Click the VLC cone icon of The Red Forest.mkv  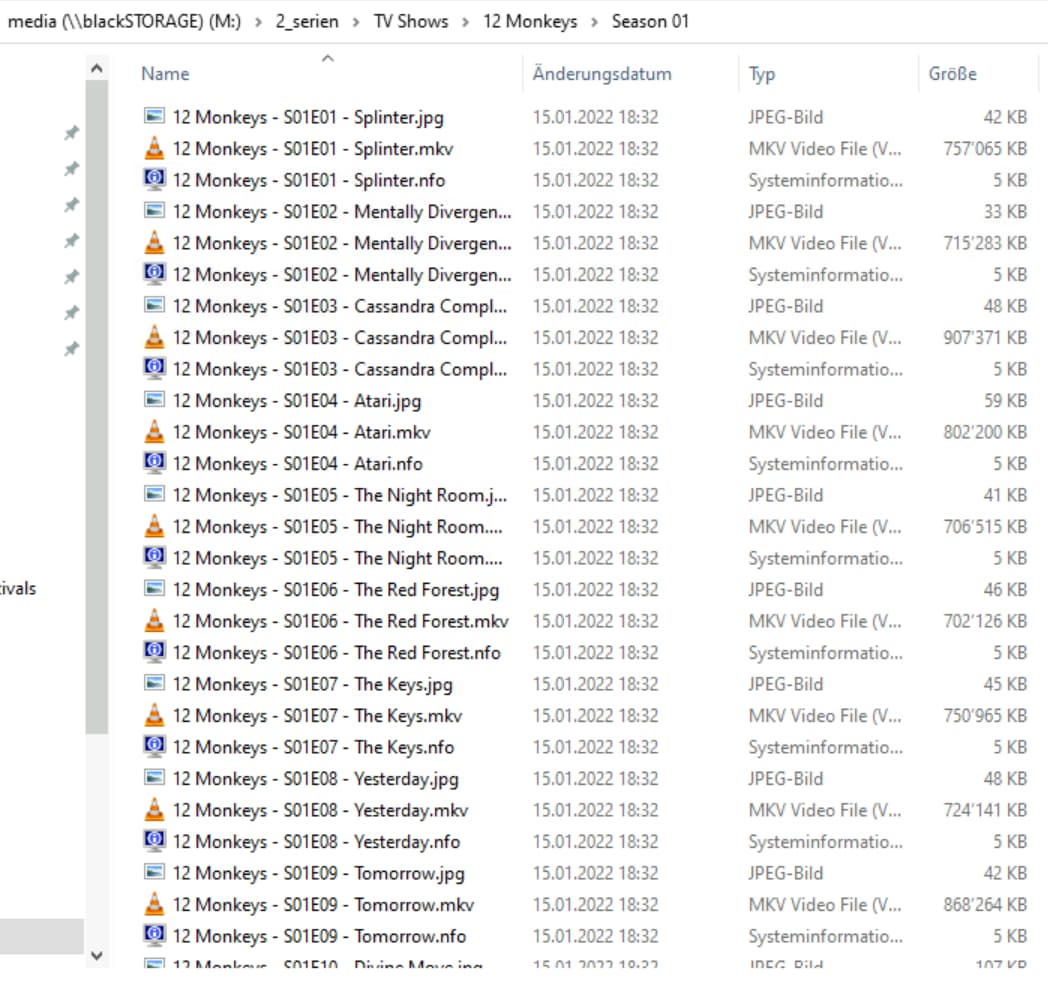[x=154, y=620]
